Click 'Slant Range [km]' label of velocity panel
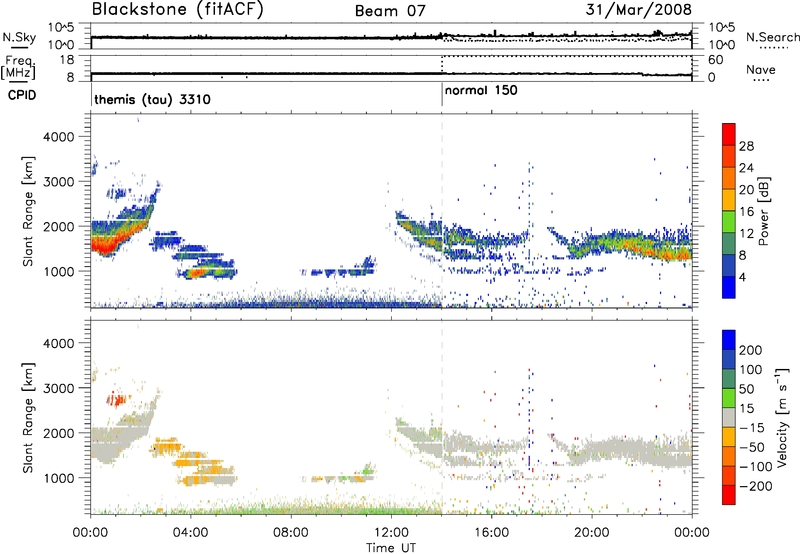 point(28,417)
